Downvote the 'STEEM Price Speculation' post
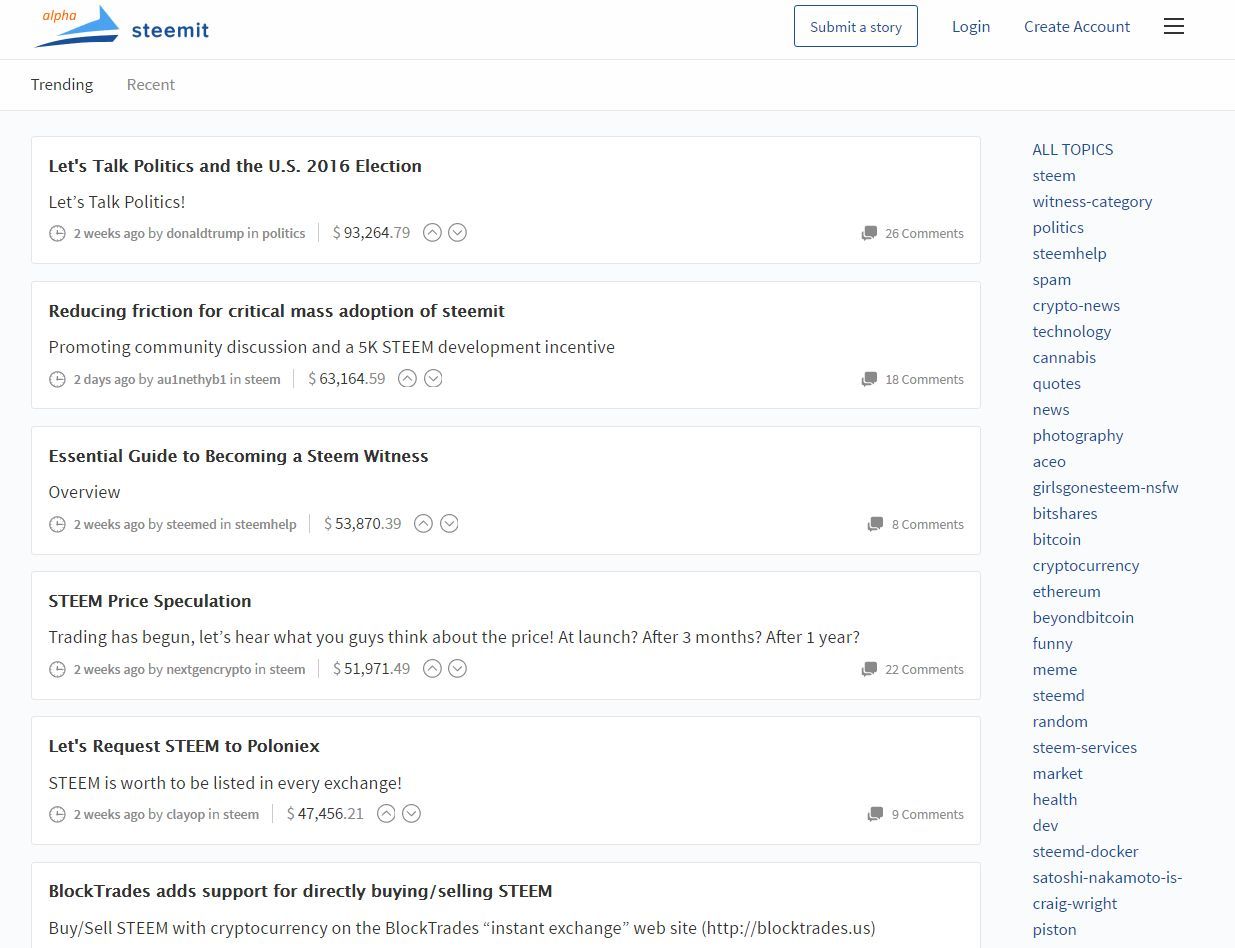Viewport: 1235px width, 948px height. (x=458, y=669)
